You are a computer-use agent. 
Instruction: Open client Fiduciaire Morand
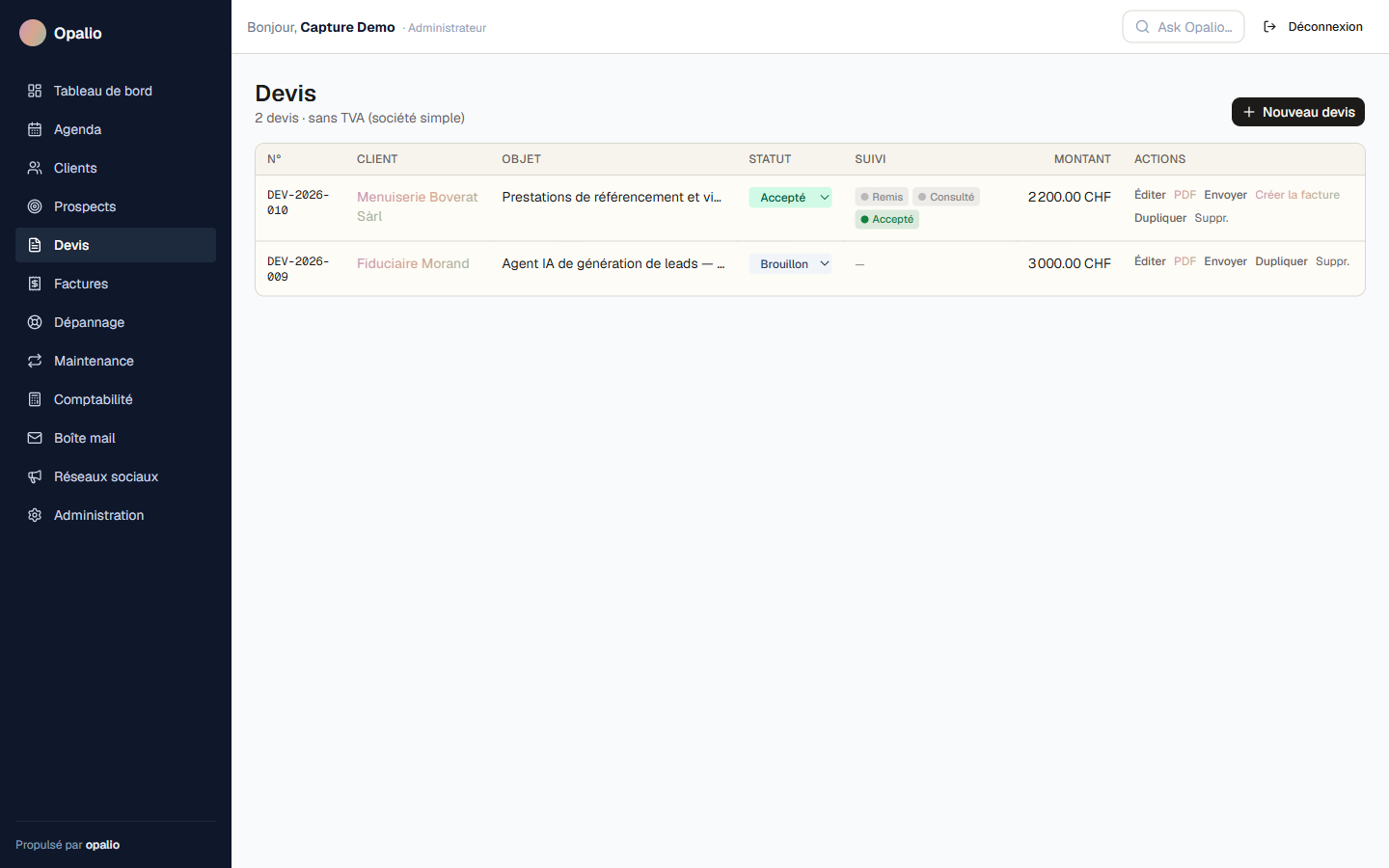[413, 263]
